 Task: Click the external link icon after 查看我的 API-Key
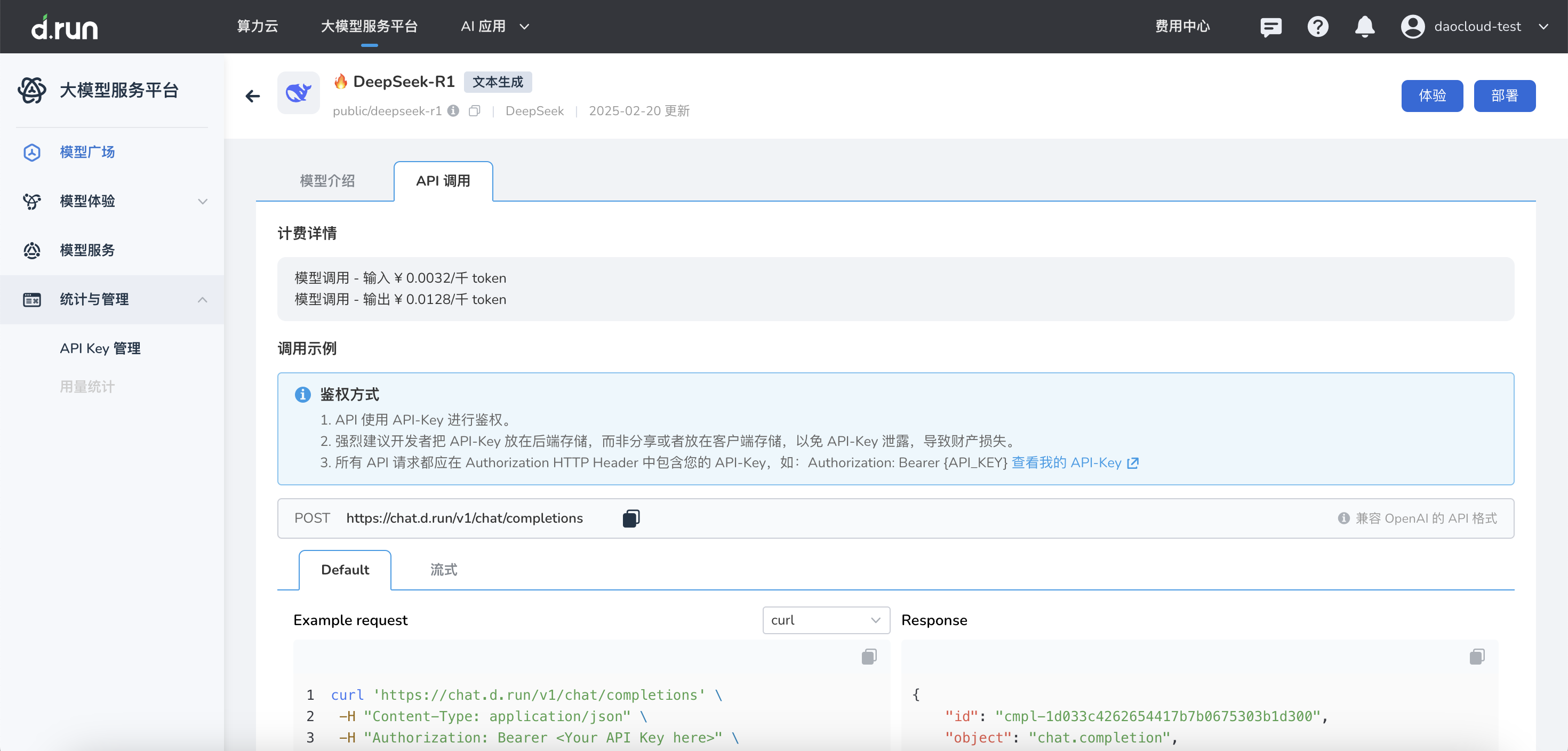pos(1133,463)
